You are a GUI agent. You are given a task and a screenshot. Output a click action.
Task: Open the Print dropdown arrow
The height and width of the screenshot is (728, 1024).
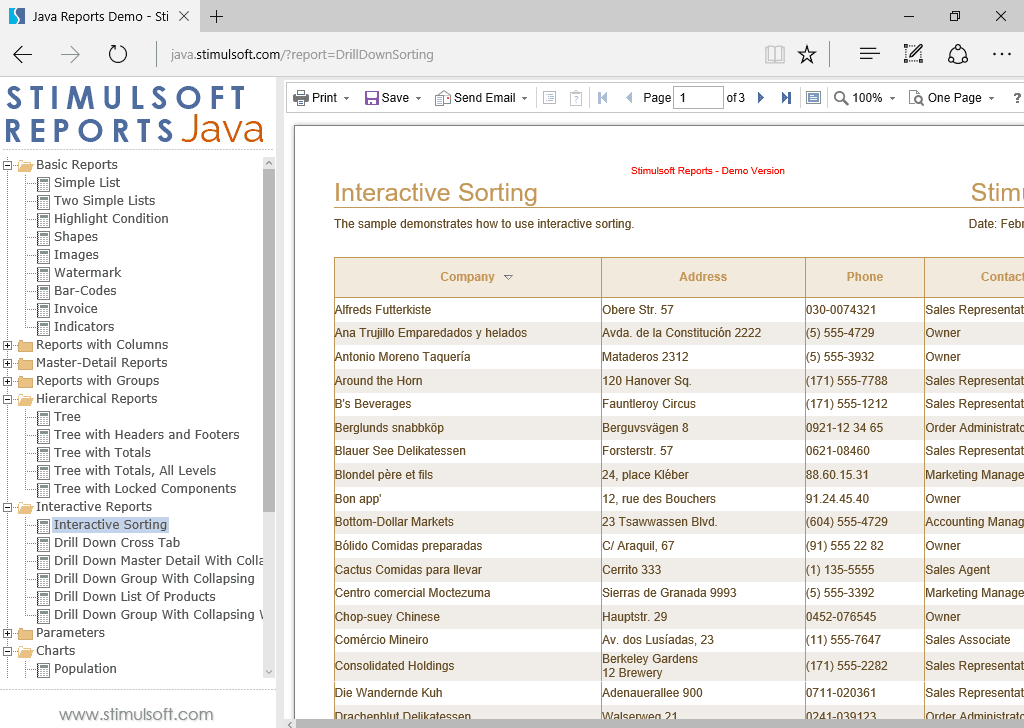pyautogui.click(x=346, y=99)
